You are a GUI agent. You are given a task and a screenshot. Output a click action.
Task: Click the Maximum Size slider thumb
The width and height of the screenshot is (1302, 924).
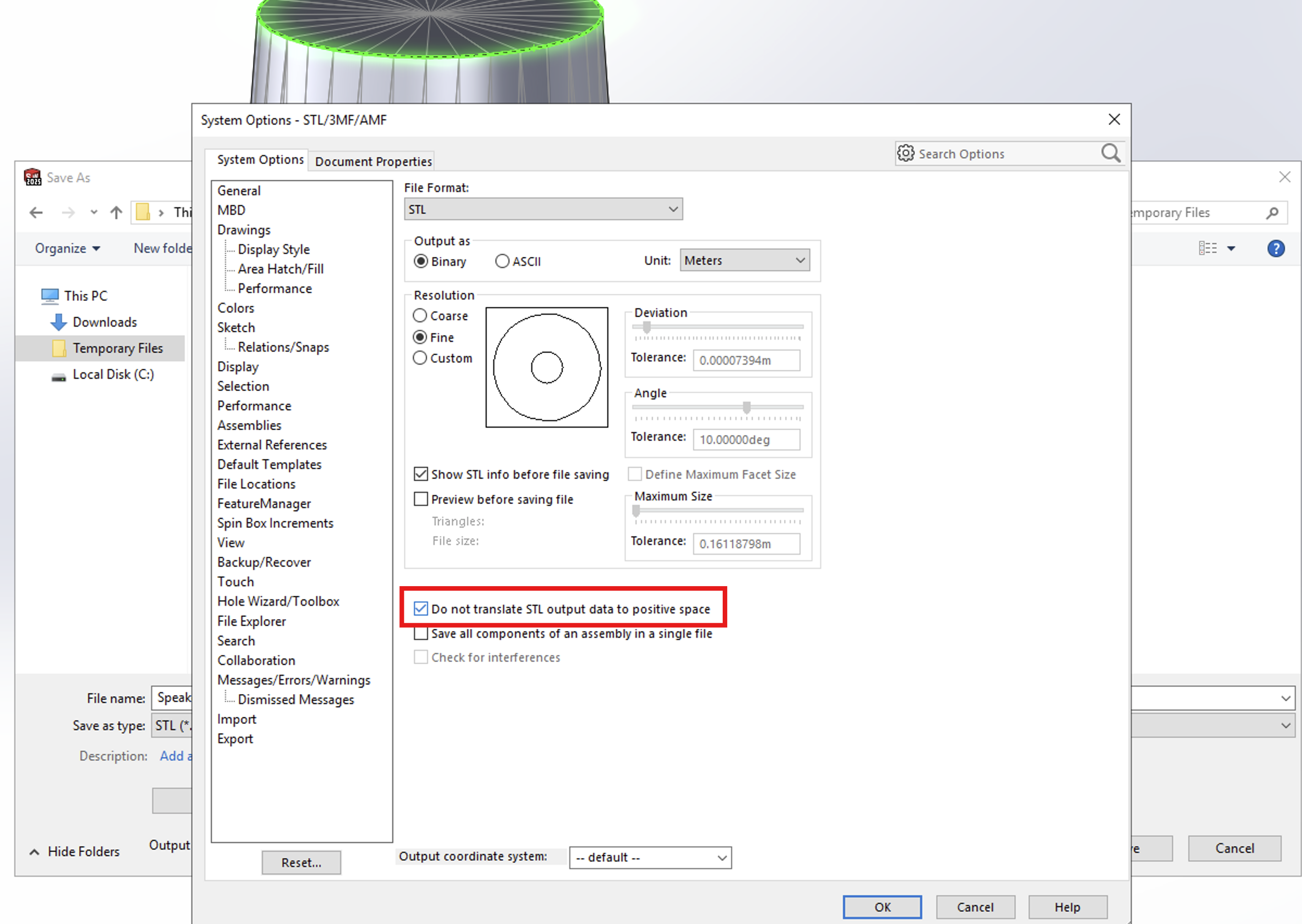click(636, 511)
